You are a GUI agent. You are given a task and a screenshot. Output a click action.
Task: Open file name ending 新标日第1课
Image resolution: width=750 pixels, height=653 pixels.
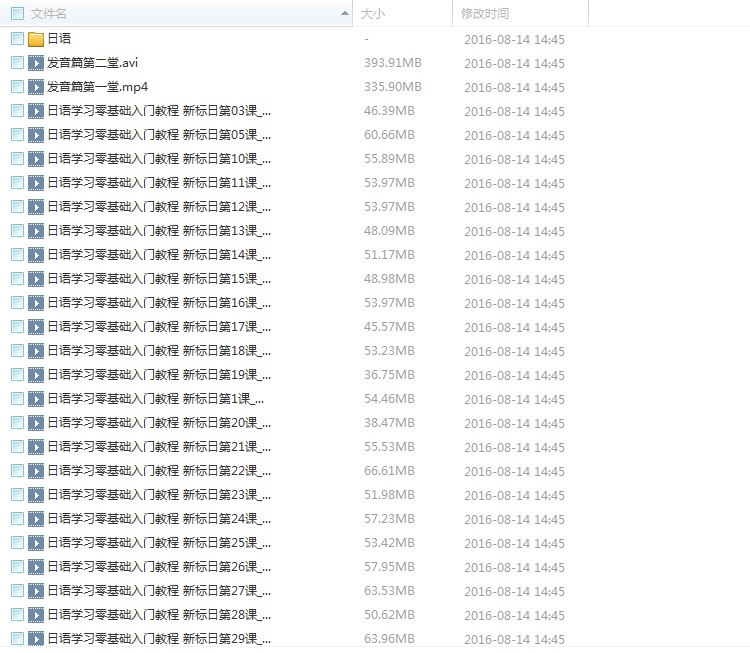[156, 398]
